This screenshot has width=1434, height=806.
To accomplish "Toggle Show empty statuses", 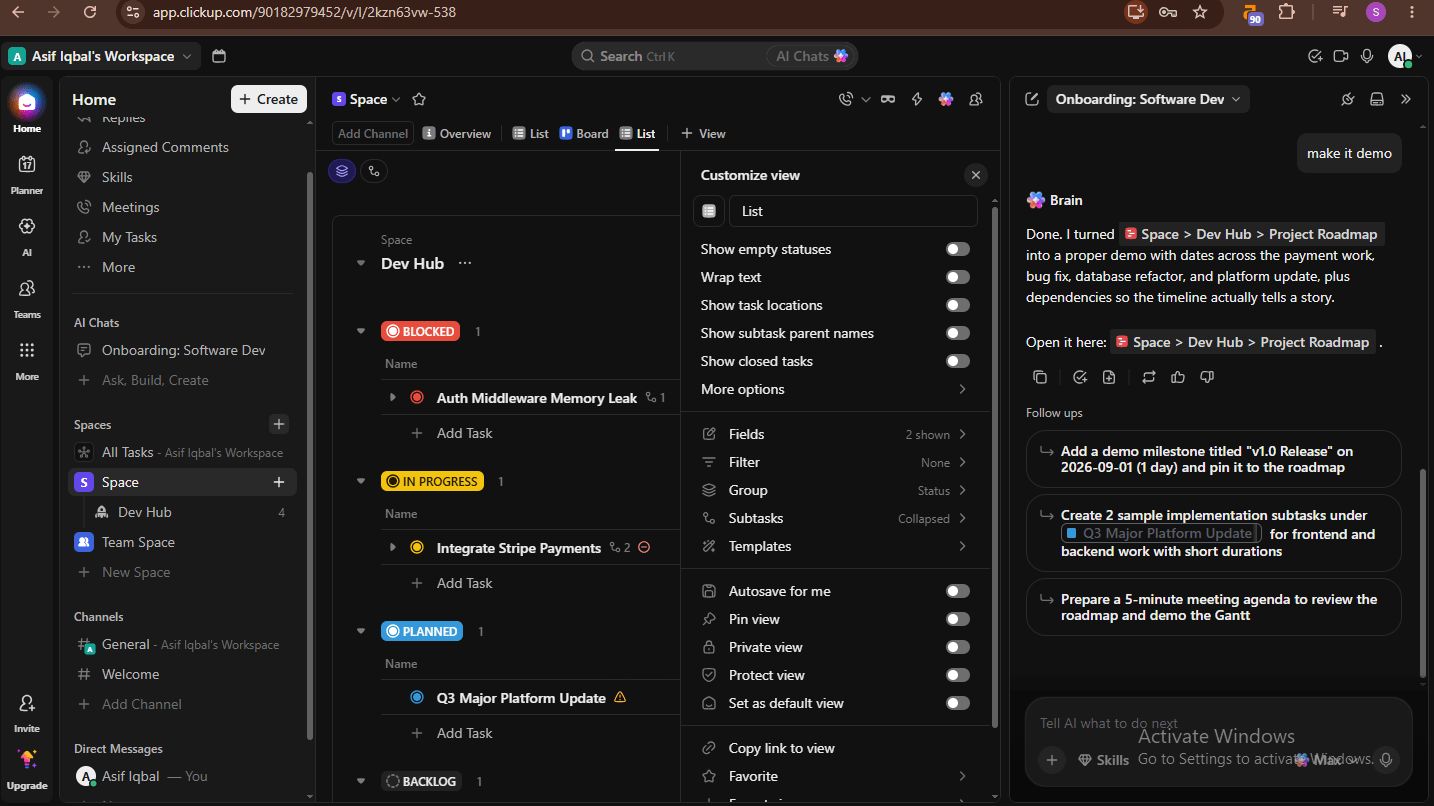I will pyautogui.click(x=958, y=249).
